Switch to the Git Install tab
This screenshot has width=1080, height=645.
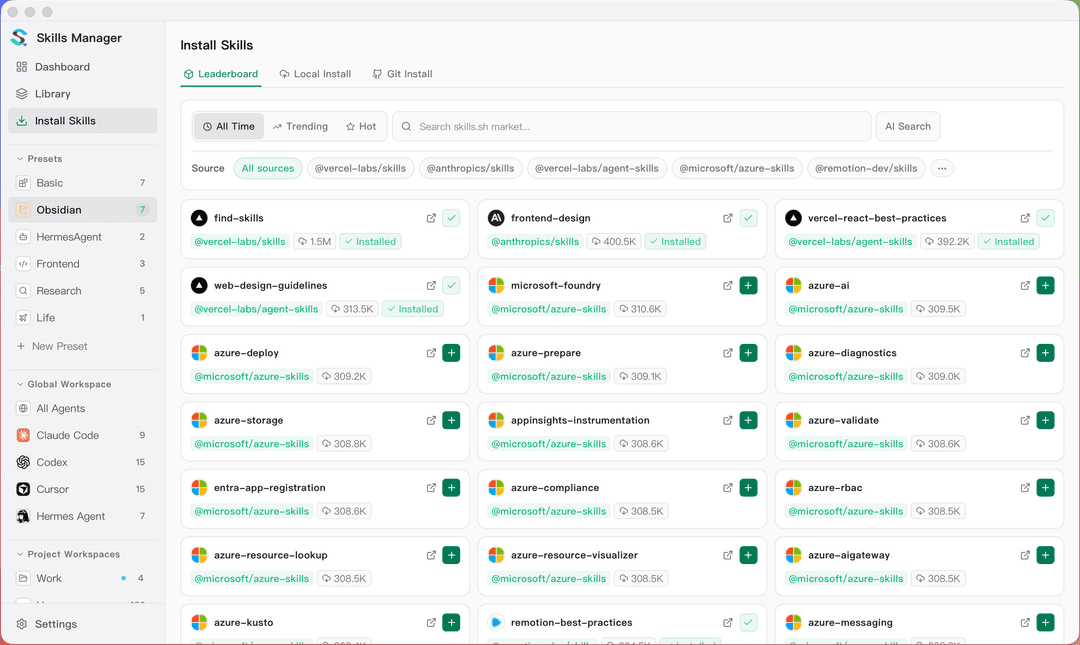click(403, 74)
